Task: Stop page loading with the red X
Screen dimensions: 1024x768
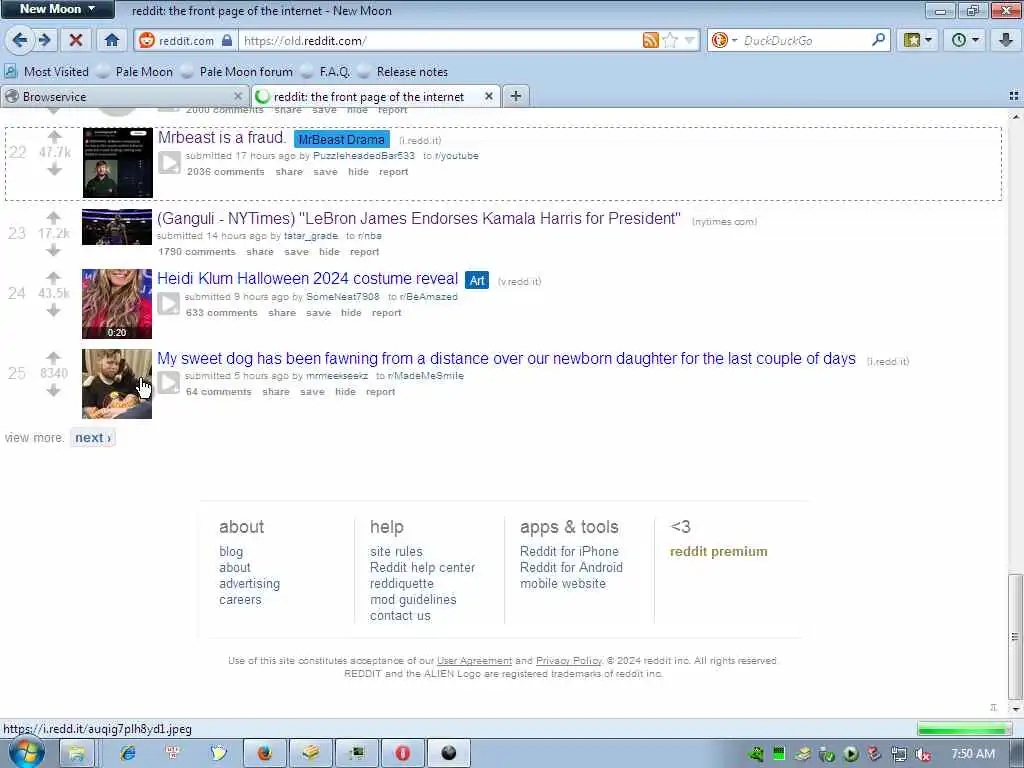Action: pyautogui.click(x=76, y=40)
